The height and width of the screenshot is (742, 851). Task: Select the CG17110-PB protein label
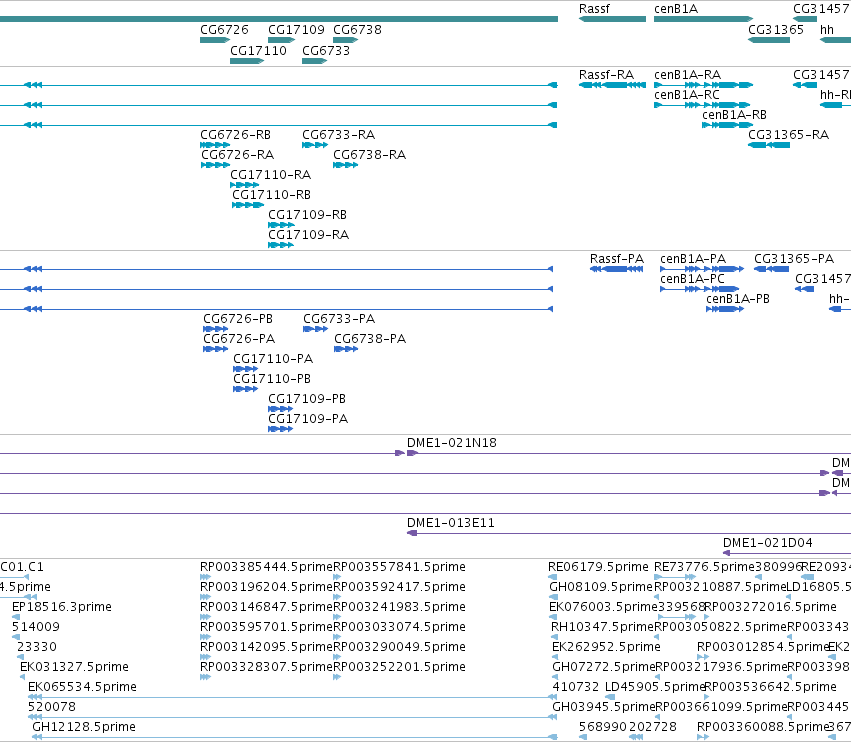(272, 378)
